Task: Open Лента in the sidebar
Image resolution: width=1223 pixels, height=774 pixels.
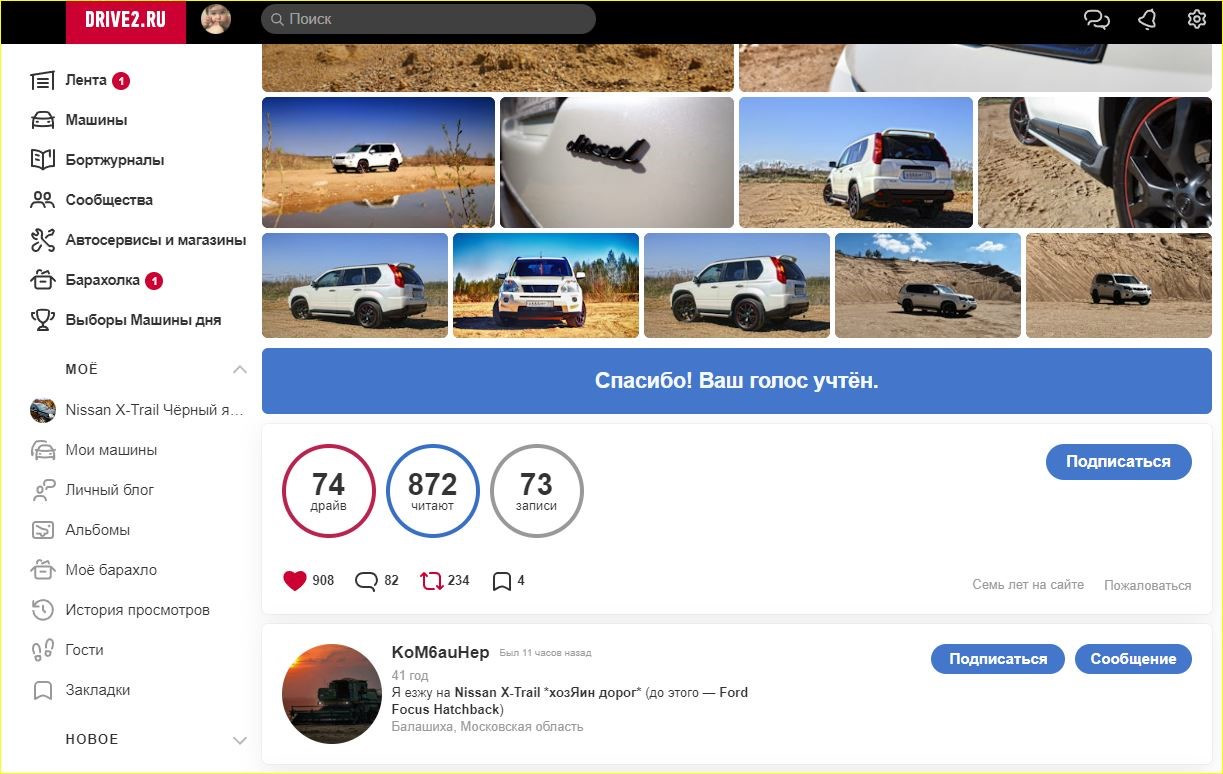Action: click(x=86, y=80)
